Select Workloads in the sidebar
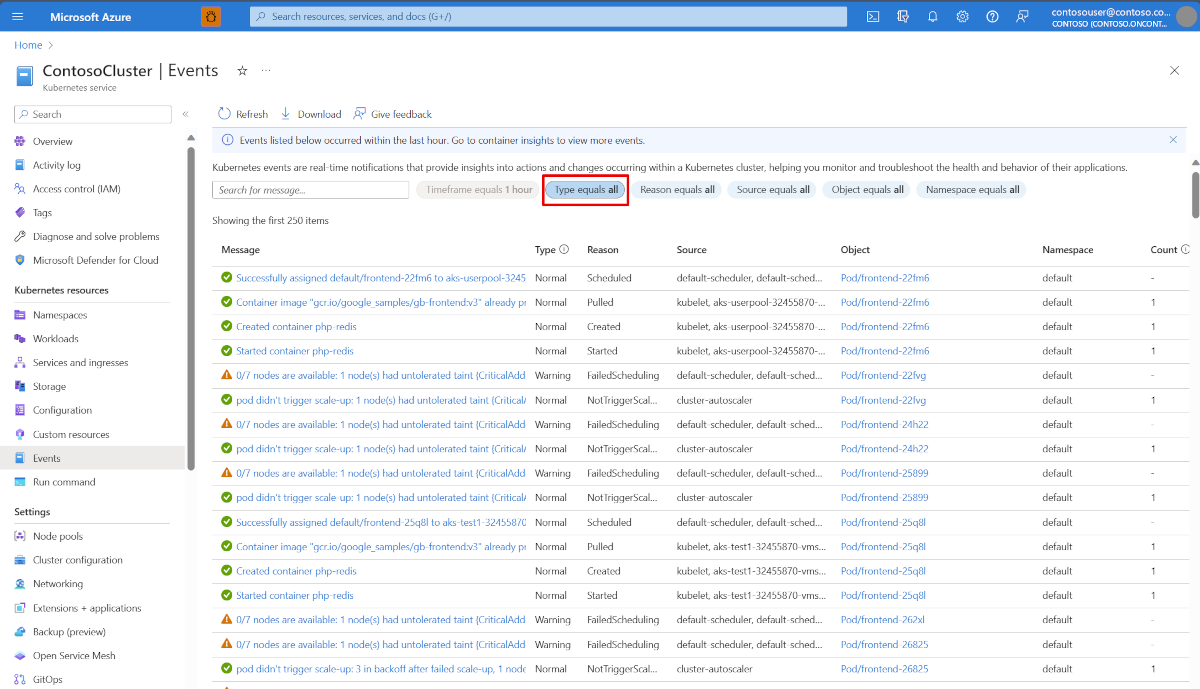Screen dimensions: 1200x689 (55, 339)
